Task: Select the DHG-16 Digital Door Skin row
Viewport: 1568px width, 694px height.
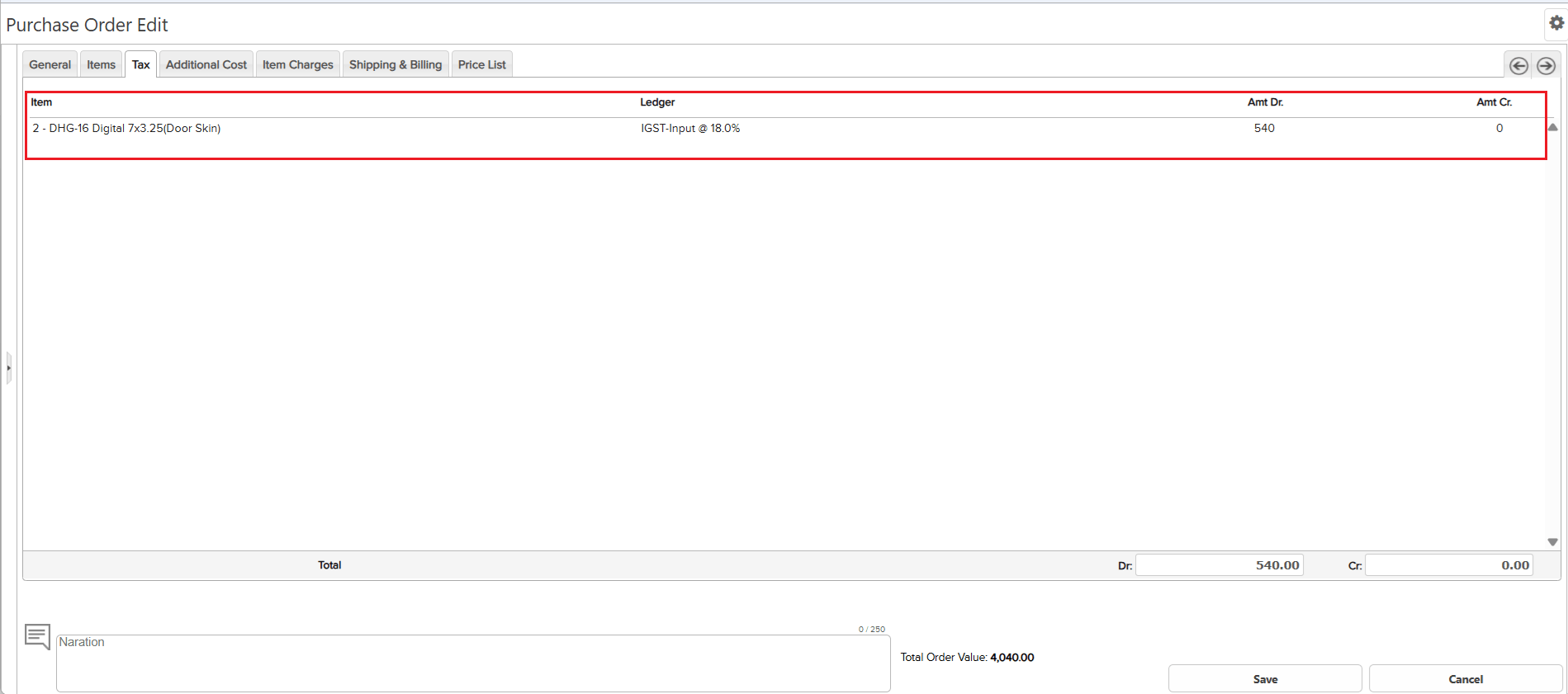Action: [127, 129]
